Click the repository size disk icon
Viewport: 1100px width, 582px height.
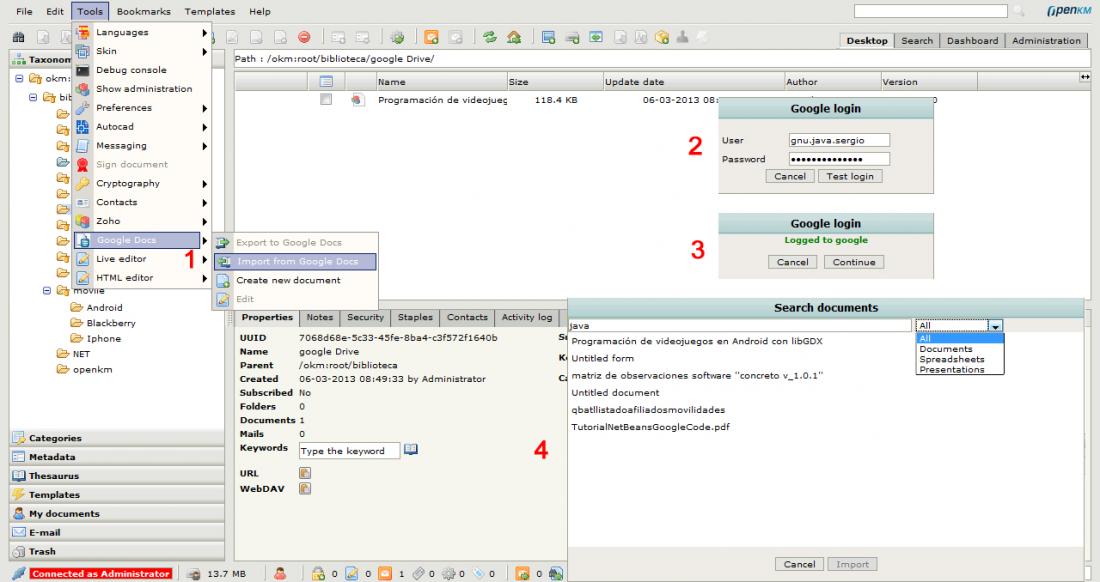[194, 574]
